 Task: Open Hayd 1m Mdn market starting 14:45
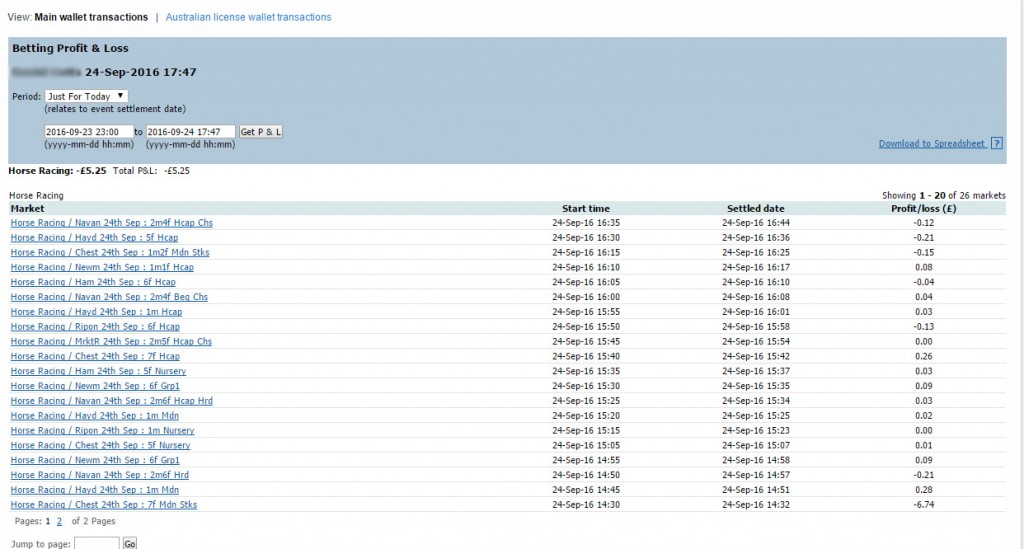95,490
